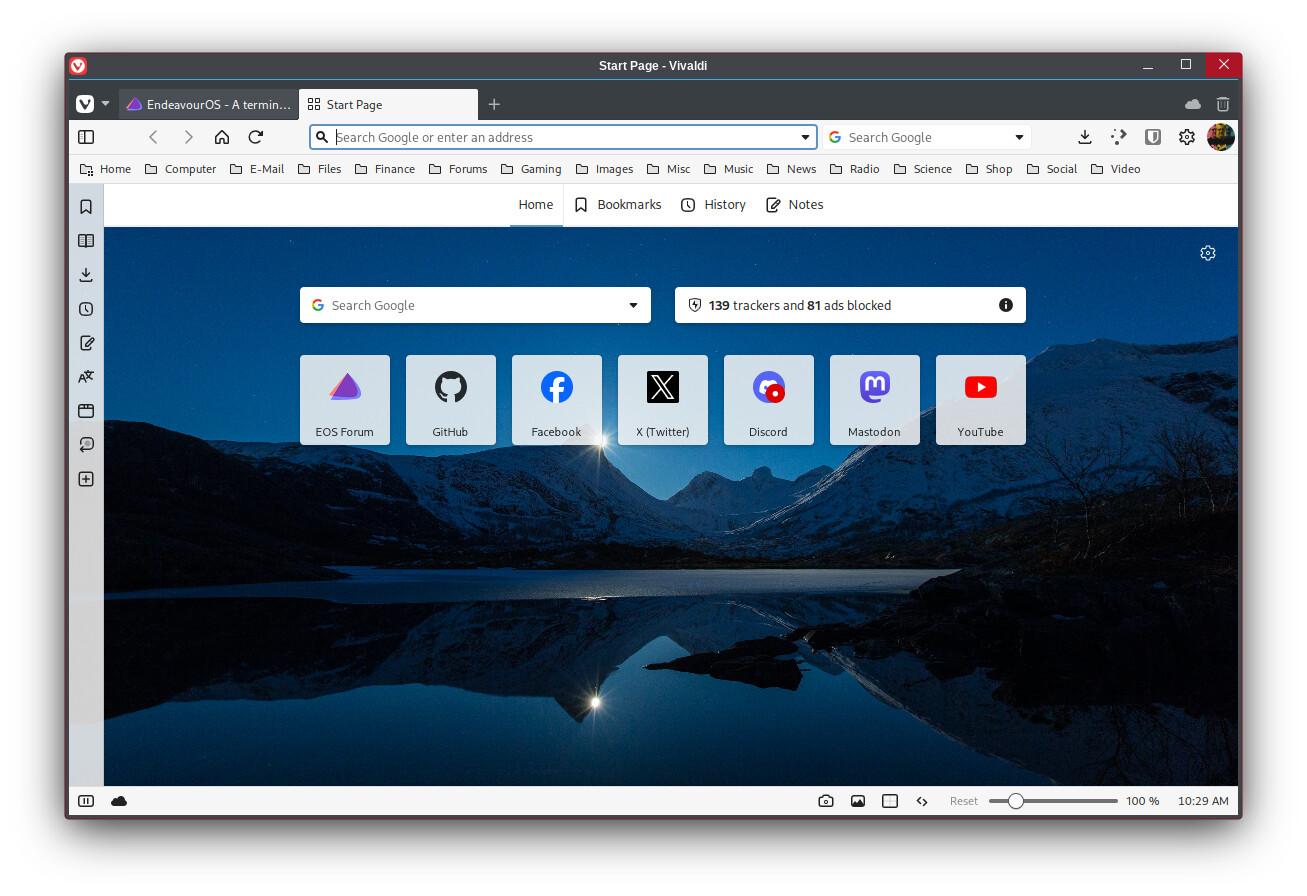Open the Bookmarks panel in sidebar
This screenshot has height=896, width=1307.
(86, 207)
